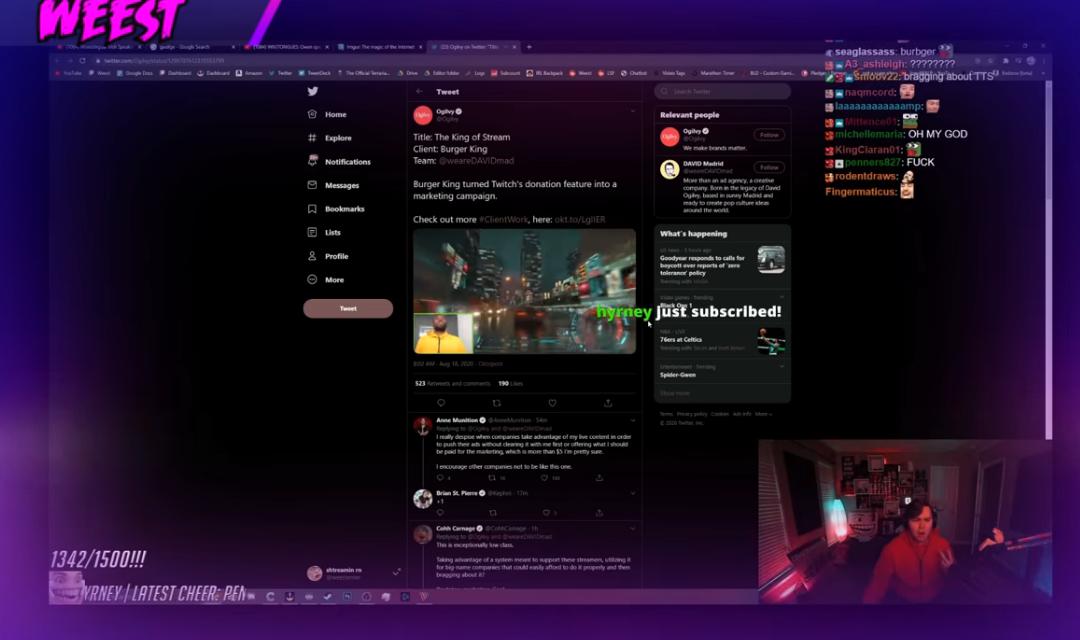This screenshot has width=1080, height=640.
Task: Open Home in the Twitter sidebar
Action: (x=327, y=114)
